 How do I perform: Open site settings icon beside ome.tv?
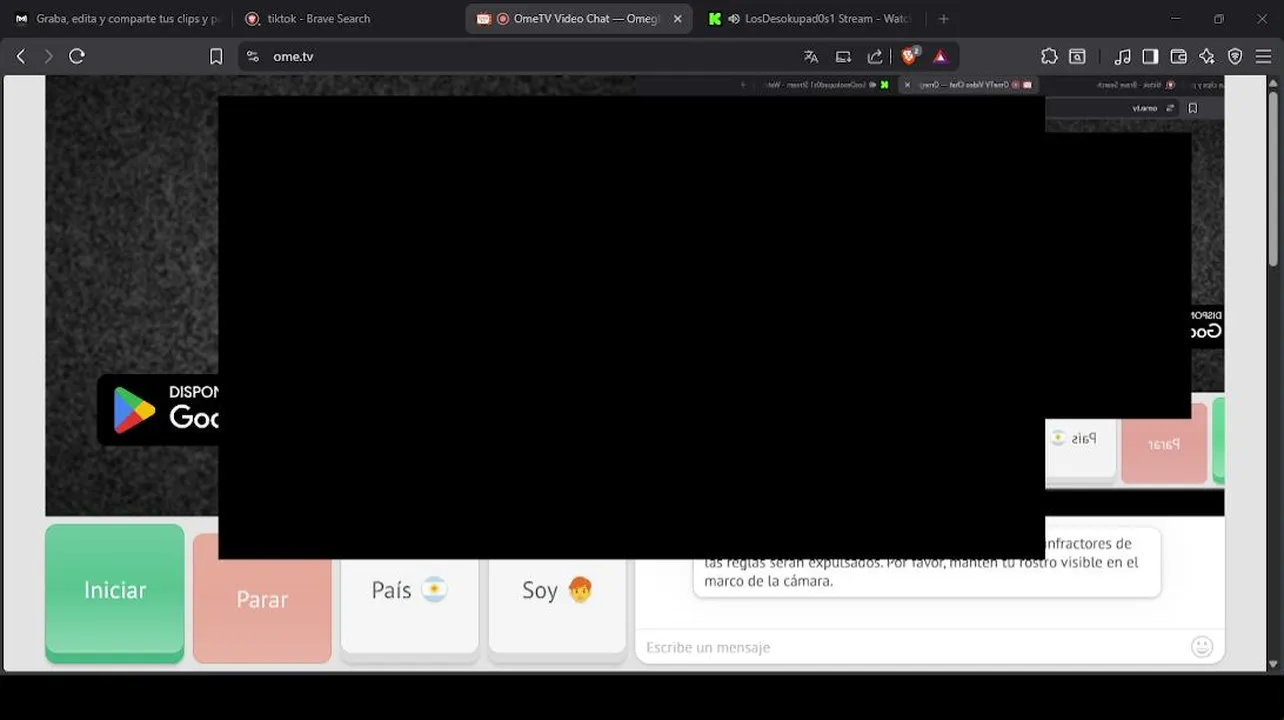tap(252, 57)
